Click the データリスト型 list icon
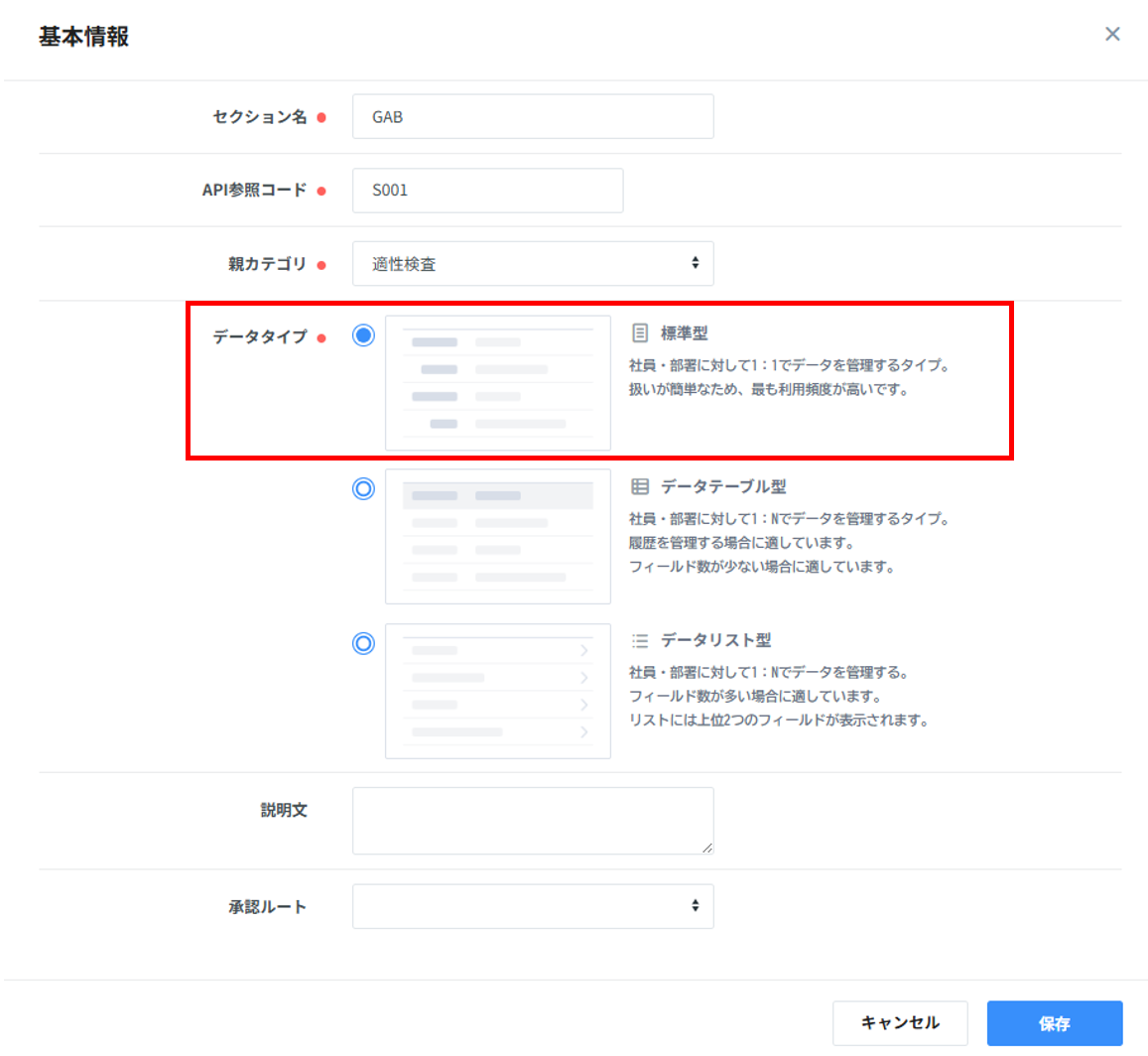The height and width of the screenshot is (1056, 1148). click(640, 640)
